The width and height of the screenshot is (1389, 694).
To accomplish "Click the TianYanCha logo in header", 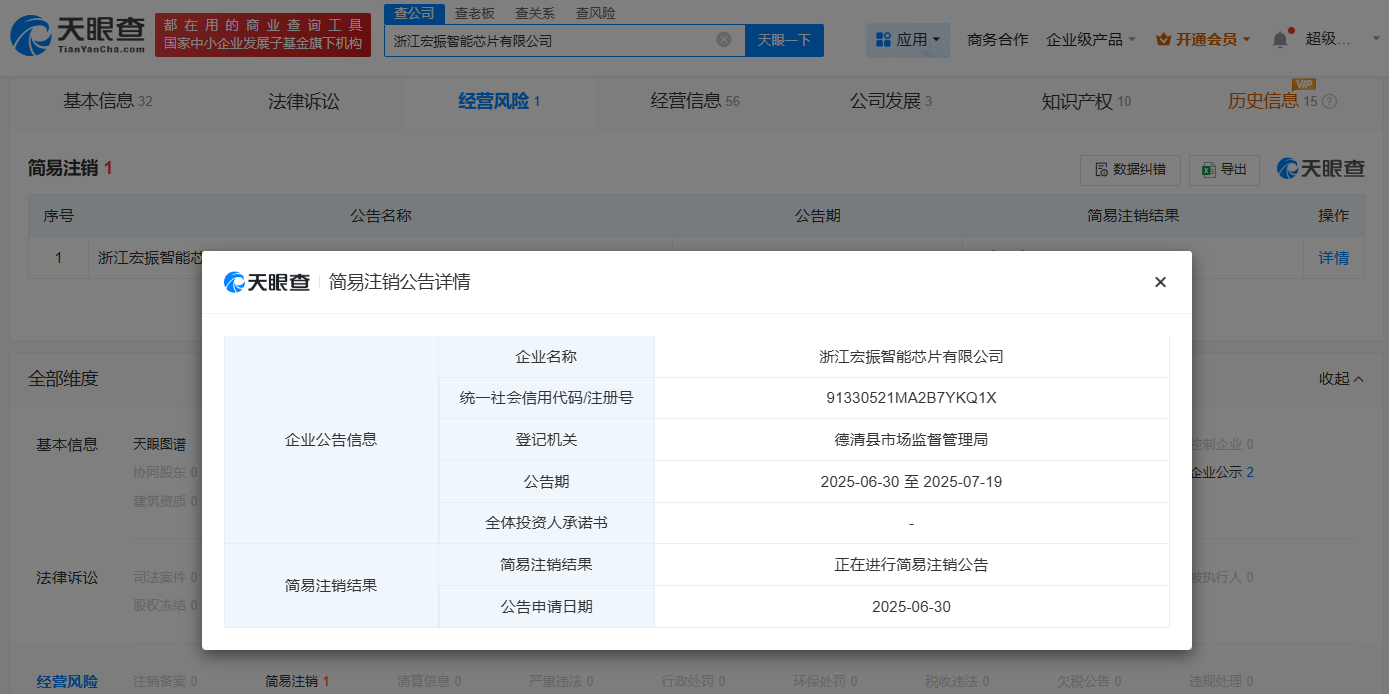I will coord(78,36).
